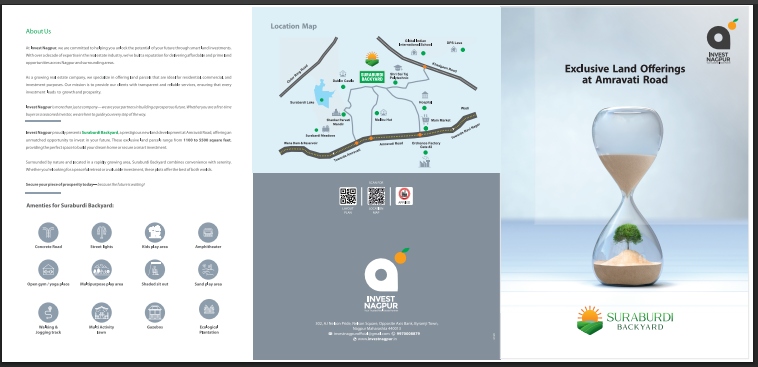Click the Kids play area icon
Viewport: 758px width, 367px height.
pos(155,233)
